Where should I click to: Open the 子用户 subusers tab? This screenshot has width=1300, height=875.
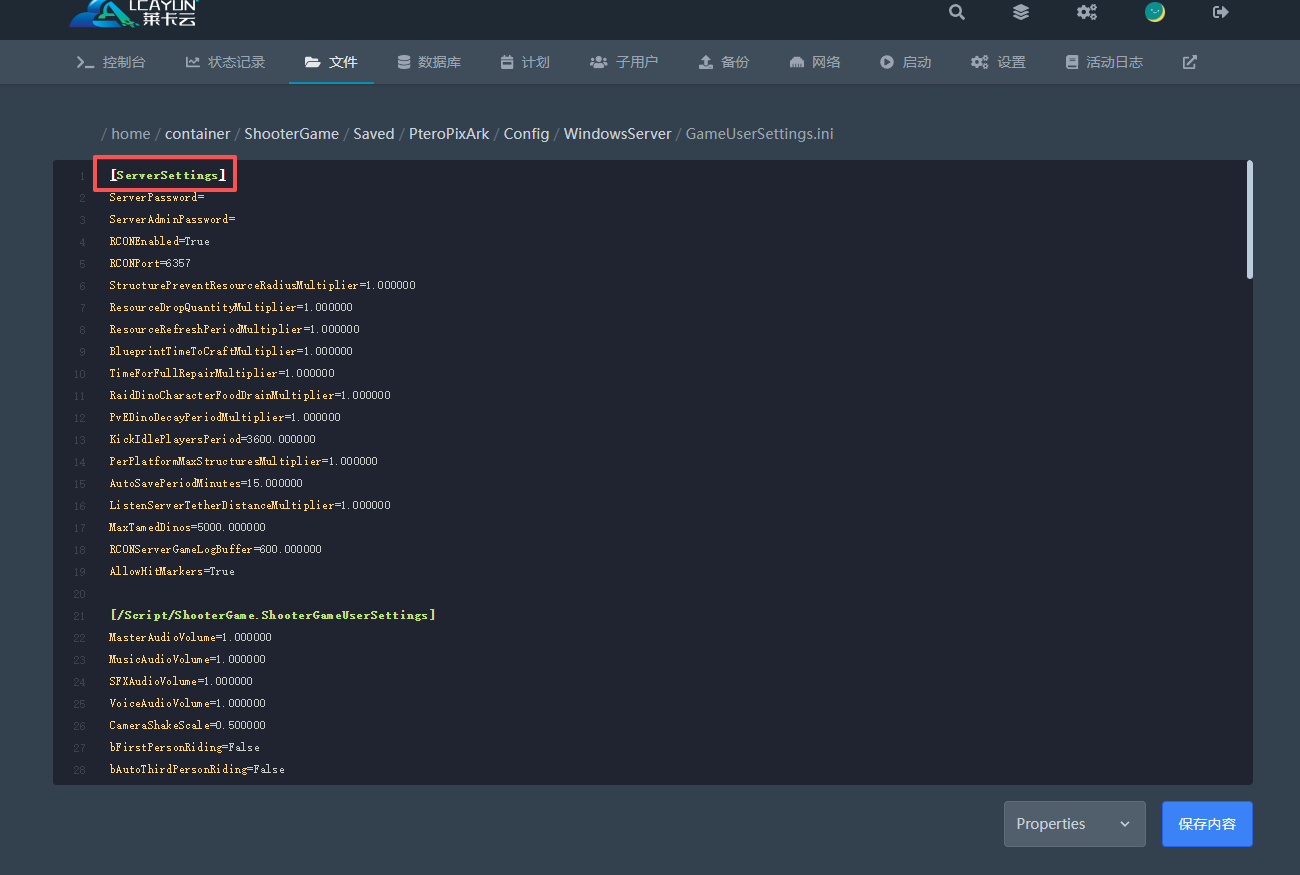tap(624, 62)
